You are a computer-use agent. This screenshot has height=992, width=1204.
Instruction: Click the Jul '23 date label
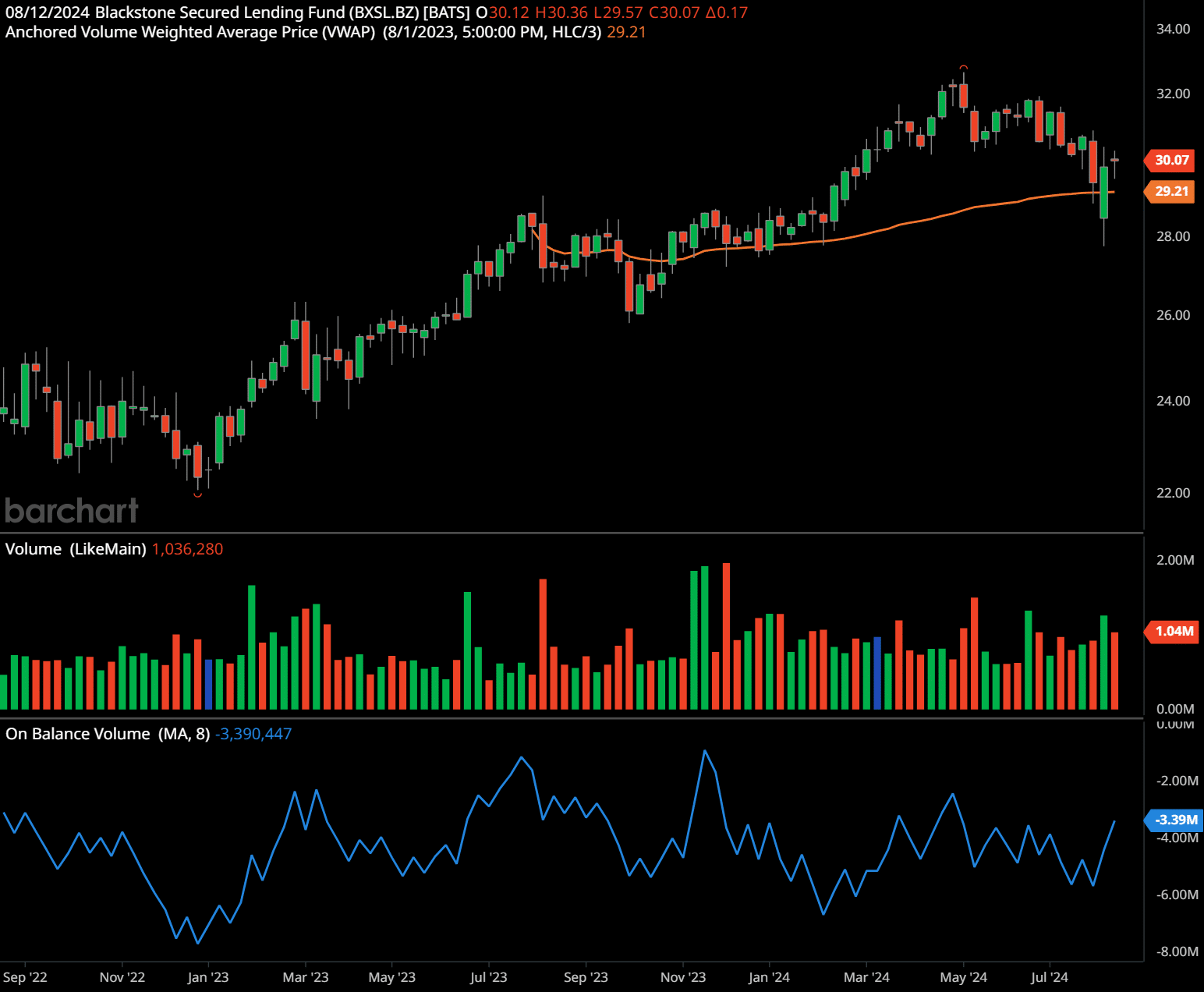[488, 977]
